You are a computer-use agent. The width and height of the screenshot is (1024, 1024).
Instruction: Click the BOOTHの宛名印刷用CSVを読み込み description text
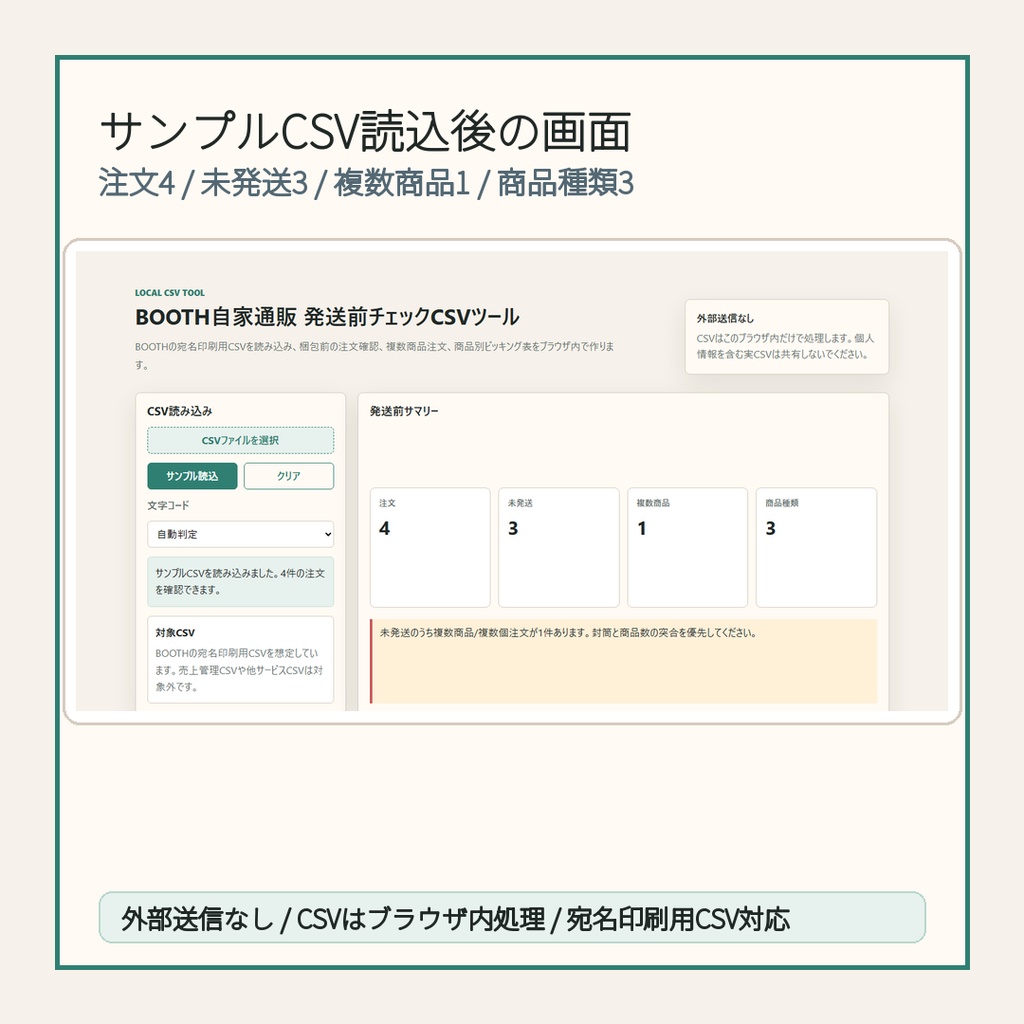click(x=374, y=355)
